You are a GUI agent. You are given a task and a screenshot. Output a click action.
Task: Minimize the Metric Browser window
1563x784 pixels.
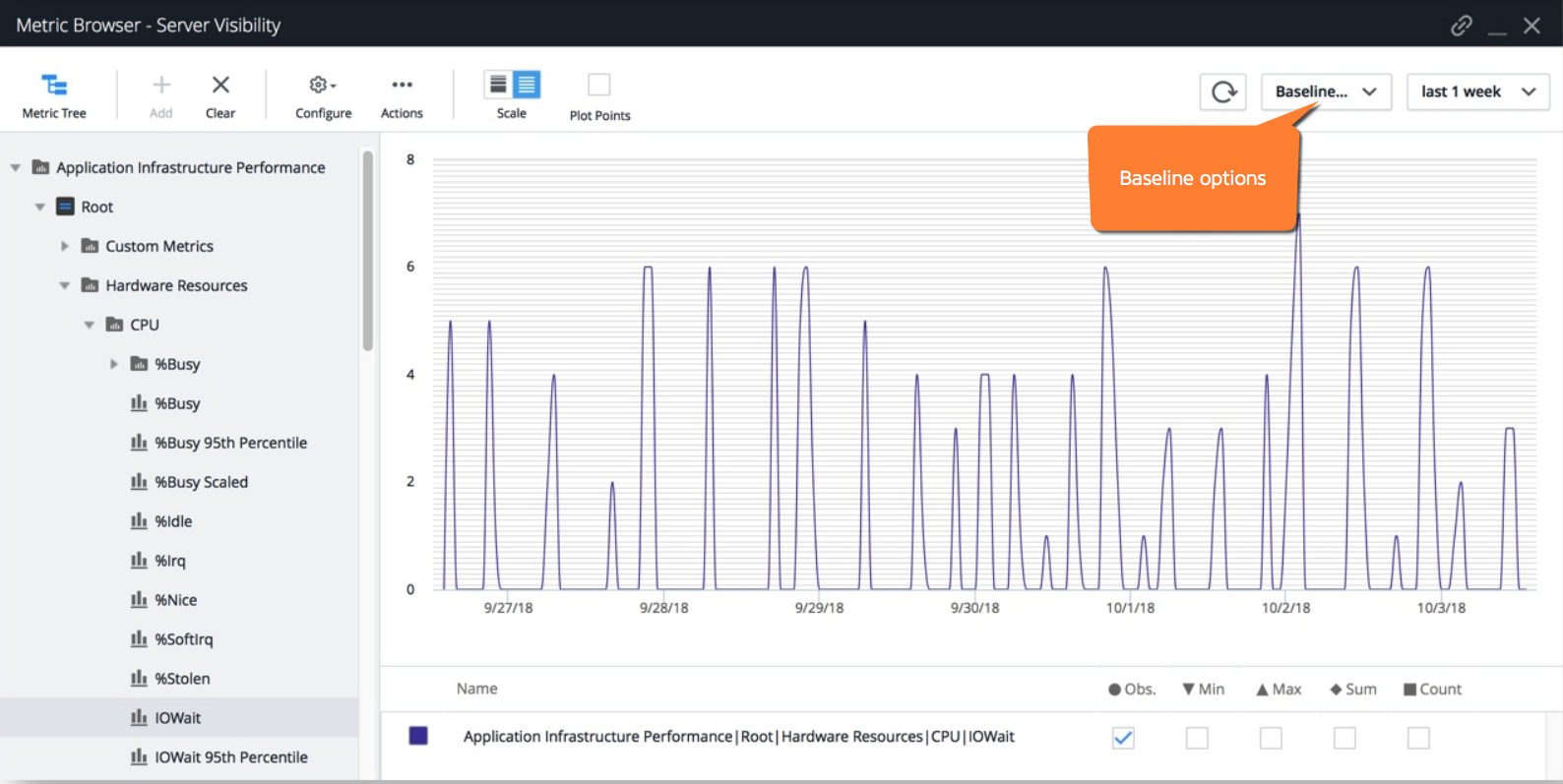click(1497, 32)
